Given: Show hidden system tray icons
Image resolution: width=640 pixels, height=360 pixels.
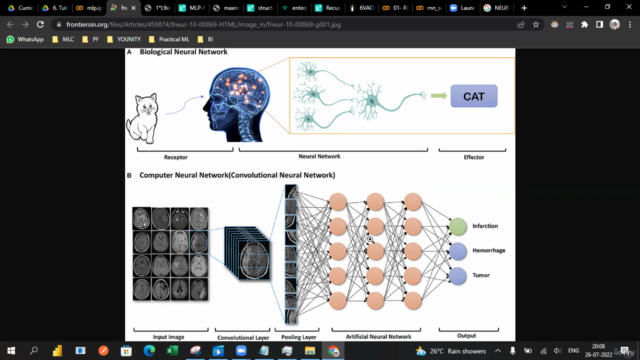Looking at the screenshot, I should pos(498,351).
